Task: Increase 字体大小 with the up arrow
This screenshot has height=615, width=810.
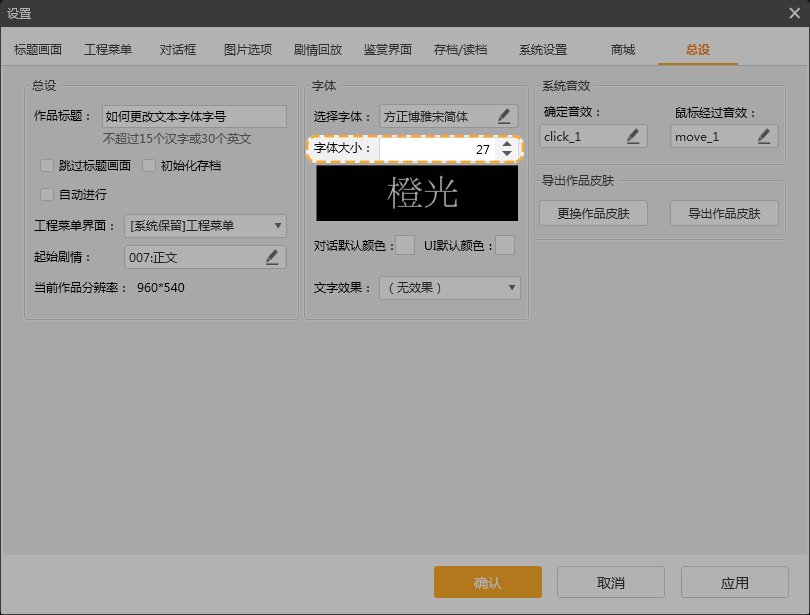Action: click(x=507, y=144)
